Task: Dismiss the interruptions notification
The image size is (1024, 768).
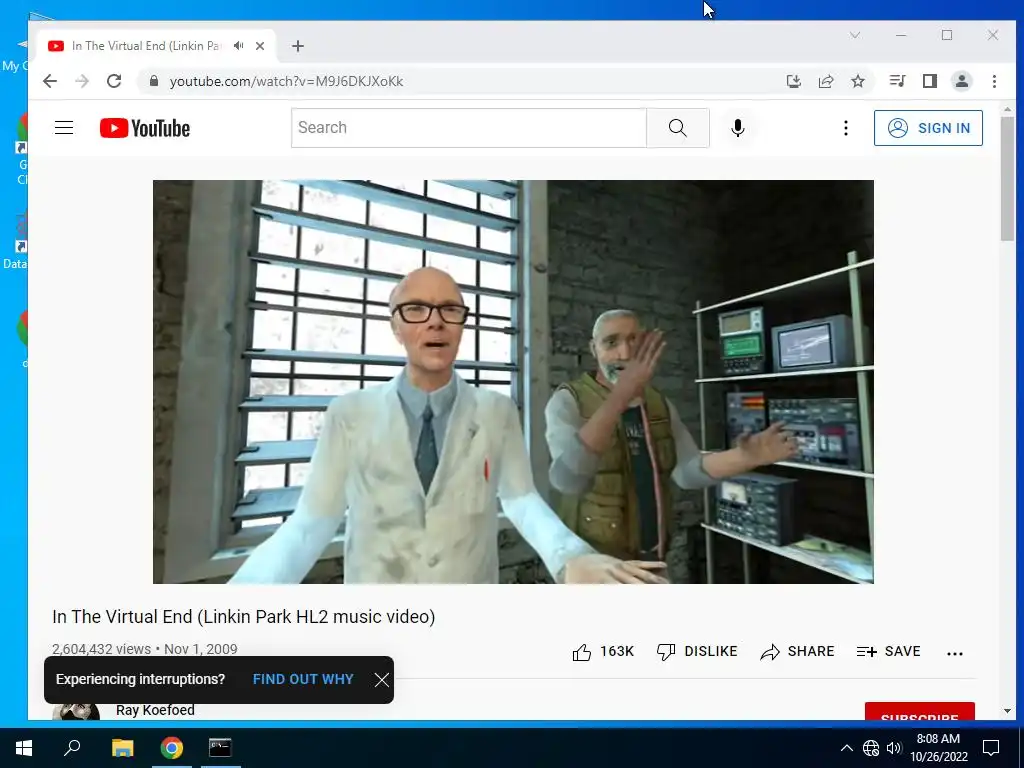Action: click(382, 680)
